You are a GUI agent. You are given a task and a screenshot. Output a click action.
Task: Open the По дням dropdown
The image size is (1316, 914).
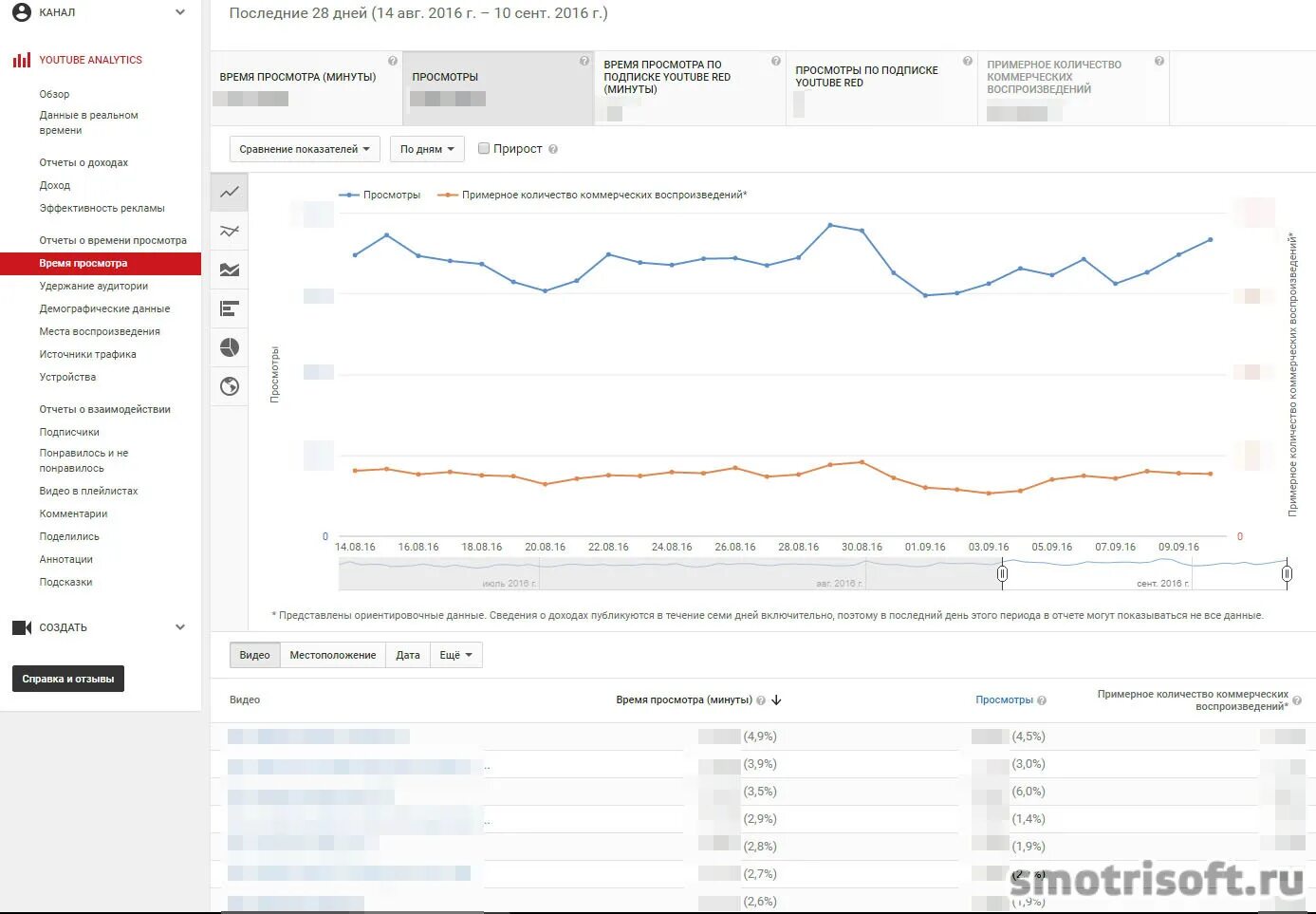tap(427, 149)
